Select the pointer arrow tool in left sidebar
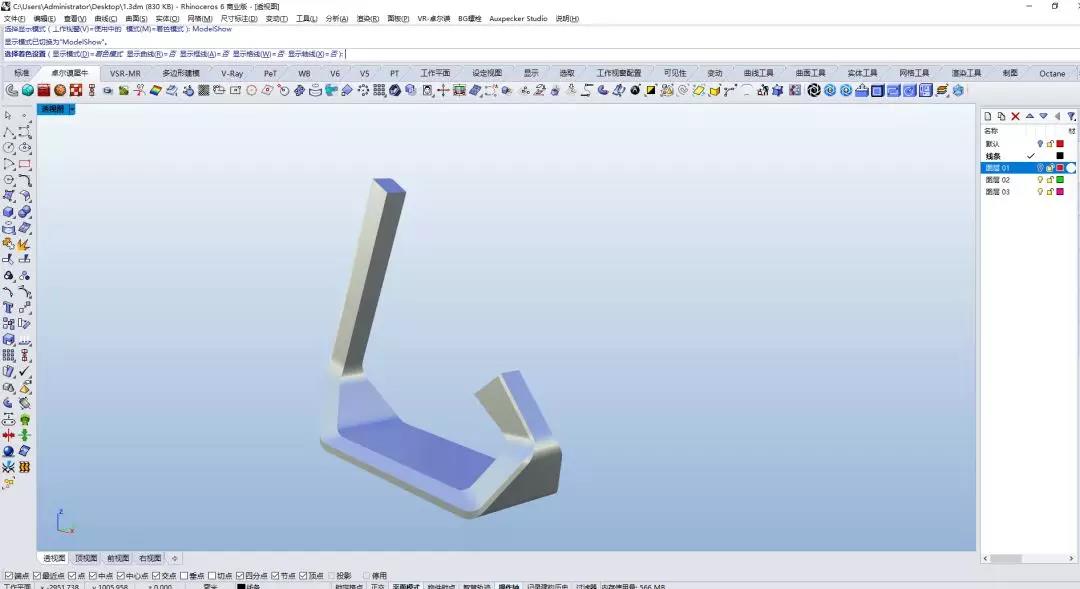The image size is (1080, 589). click(8, 116)
